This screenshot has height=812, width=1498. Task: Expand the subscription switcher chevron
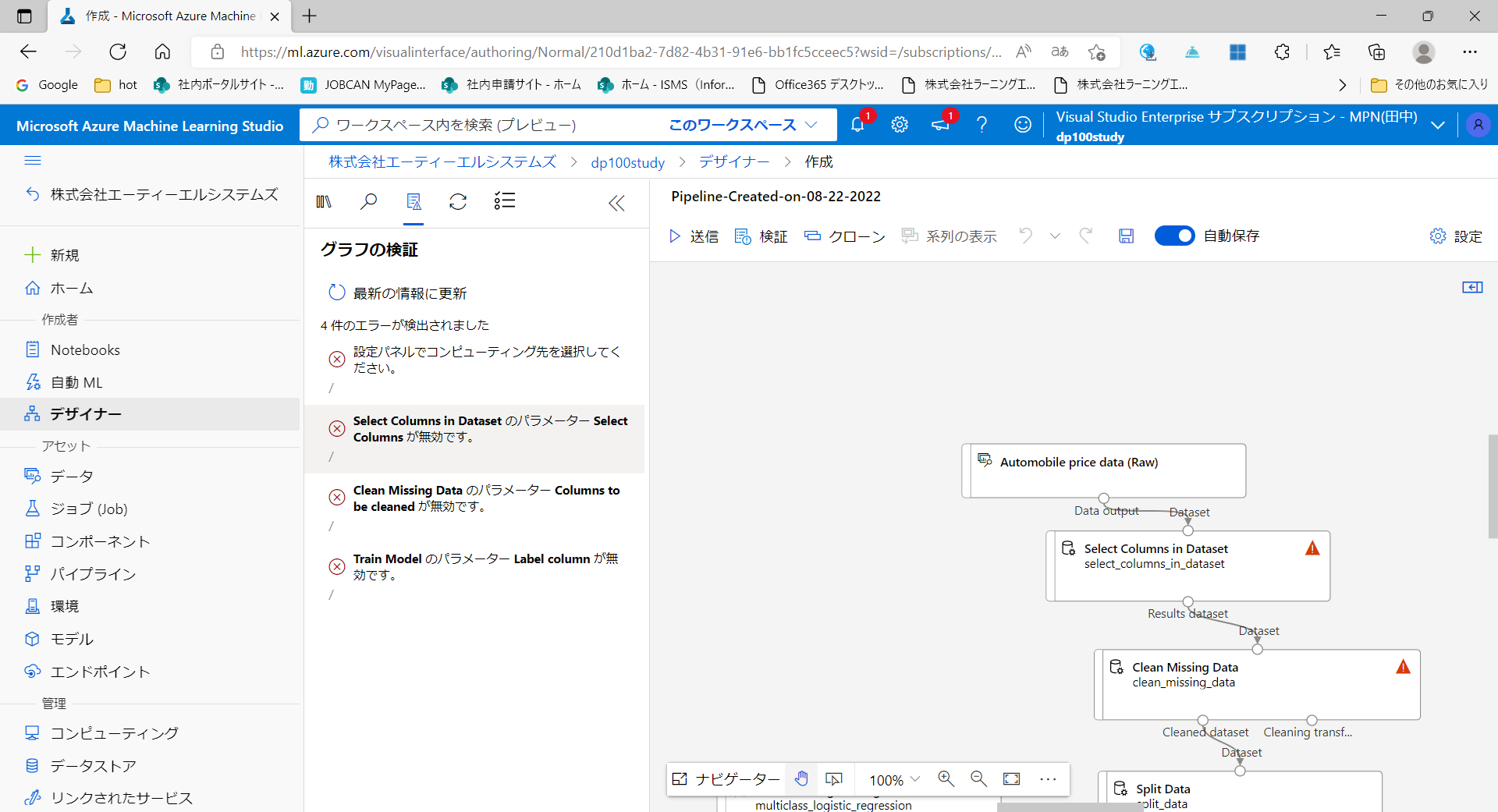pos(1438,125)
